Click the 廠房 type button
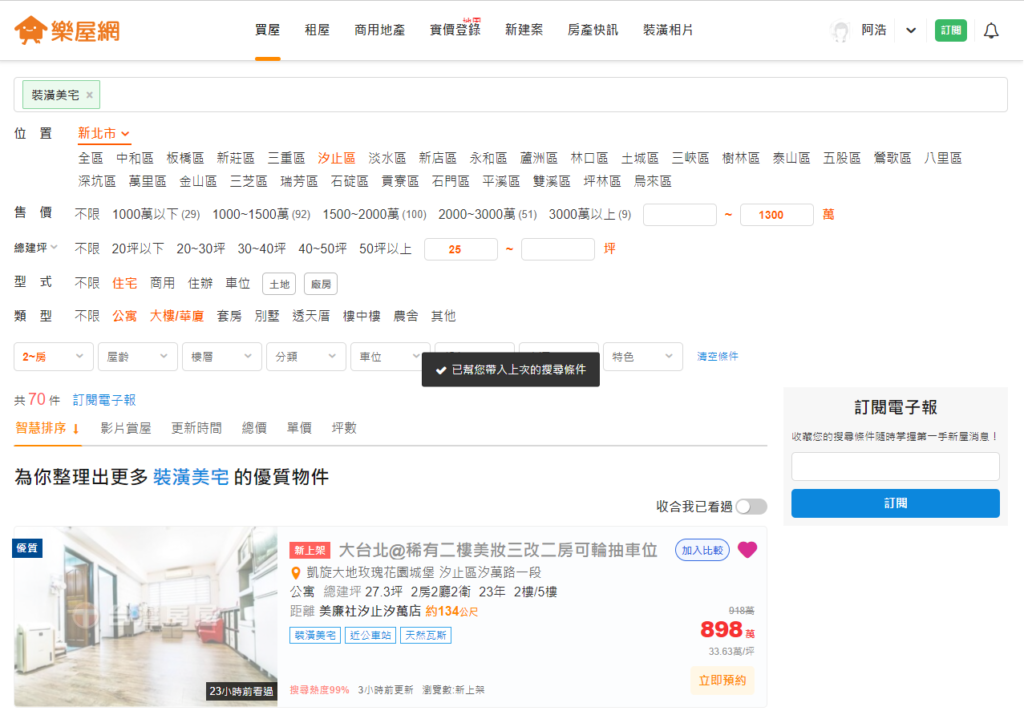 (321, 284)
